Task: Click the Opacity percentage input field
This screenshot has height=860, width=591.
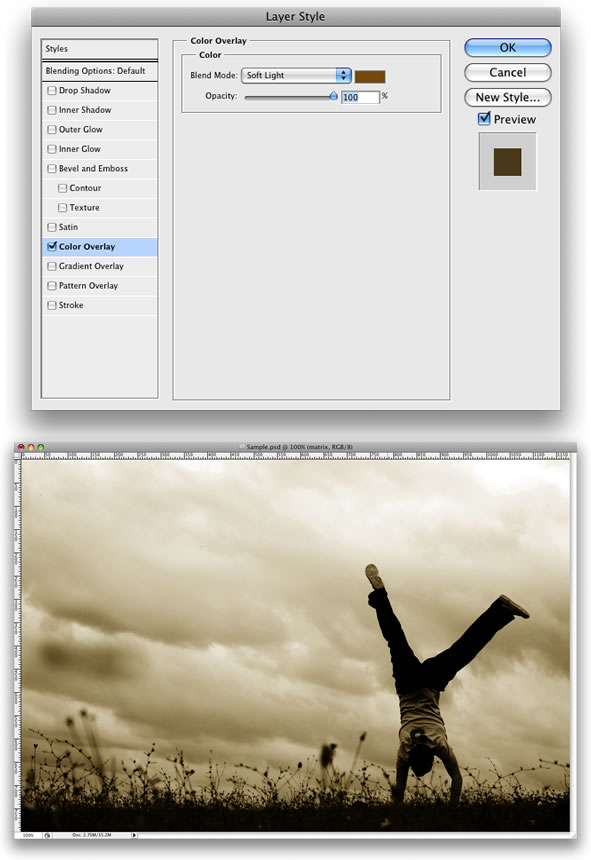Action: coord(360,97)
